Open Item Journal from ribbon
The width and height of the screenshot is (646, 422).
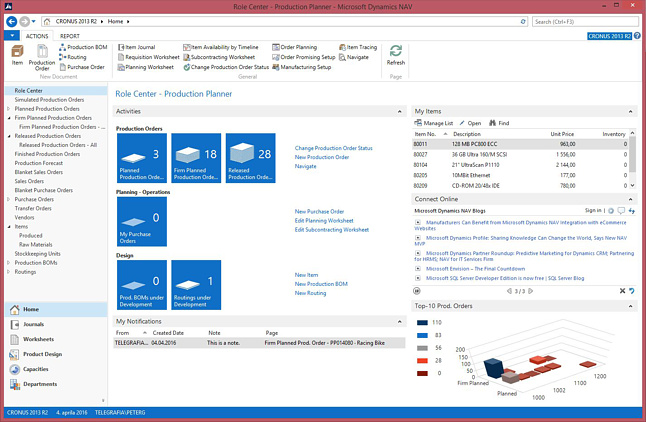(136, 47)
